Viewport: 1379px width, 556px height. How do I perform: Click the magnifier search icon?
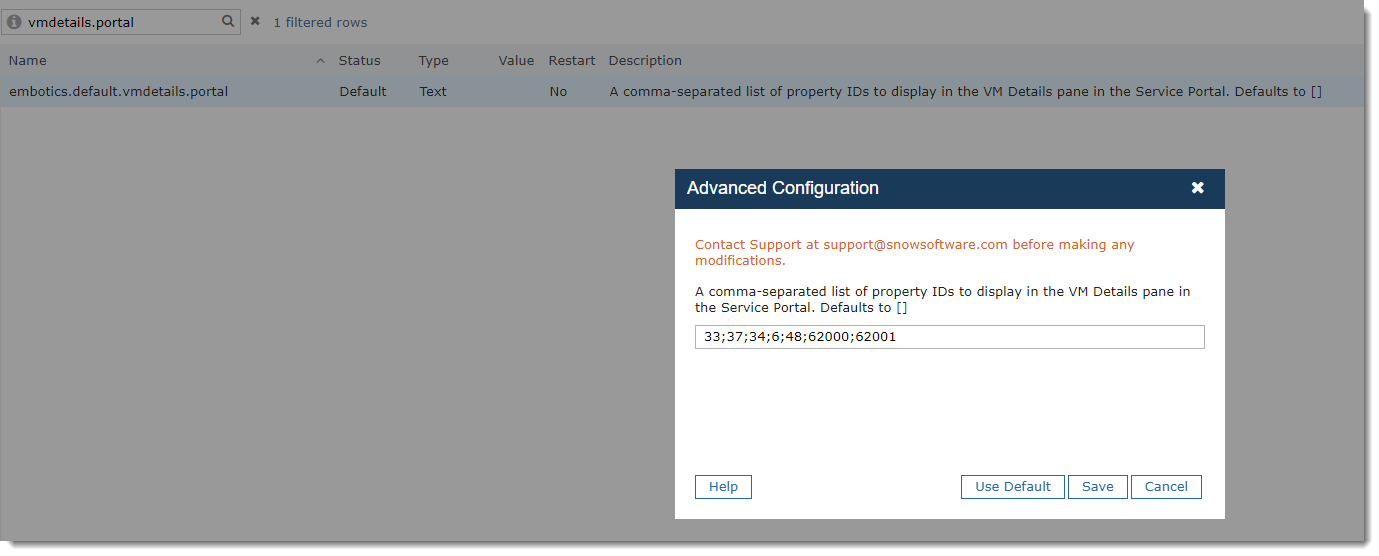tap(228, 21)
